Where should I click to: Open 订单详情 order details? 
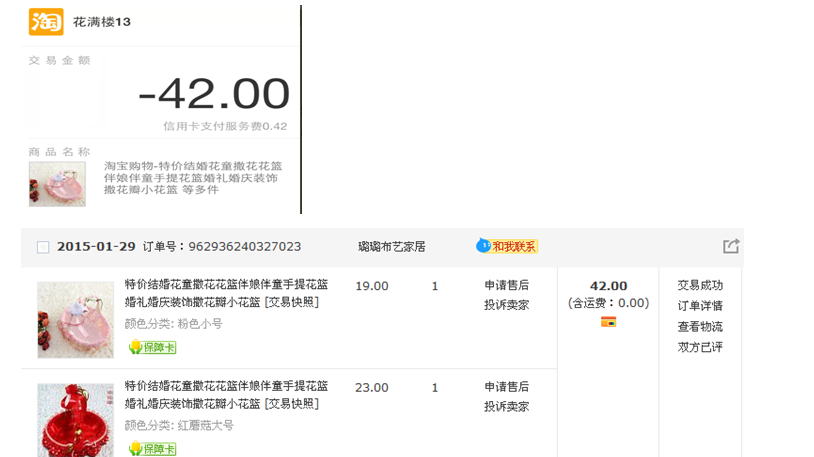(700, 306)
